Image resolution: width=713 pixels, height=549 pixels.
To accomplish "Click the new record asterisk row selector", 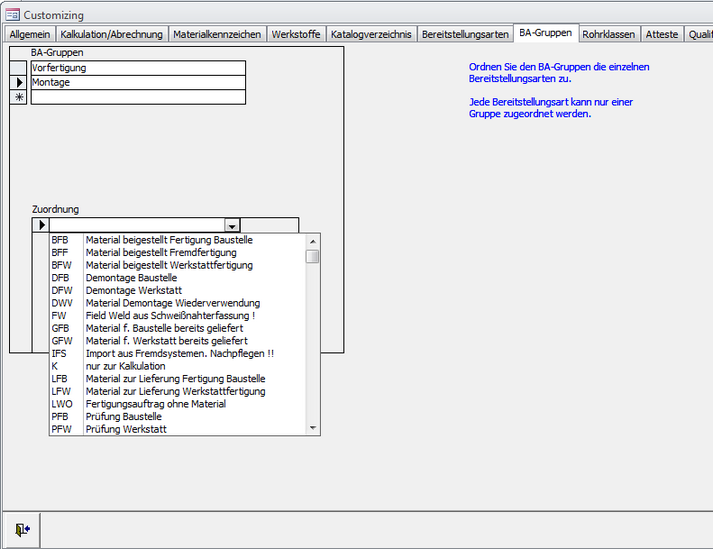I will click(19, 98).
